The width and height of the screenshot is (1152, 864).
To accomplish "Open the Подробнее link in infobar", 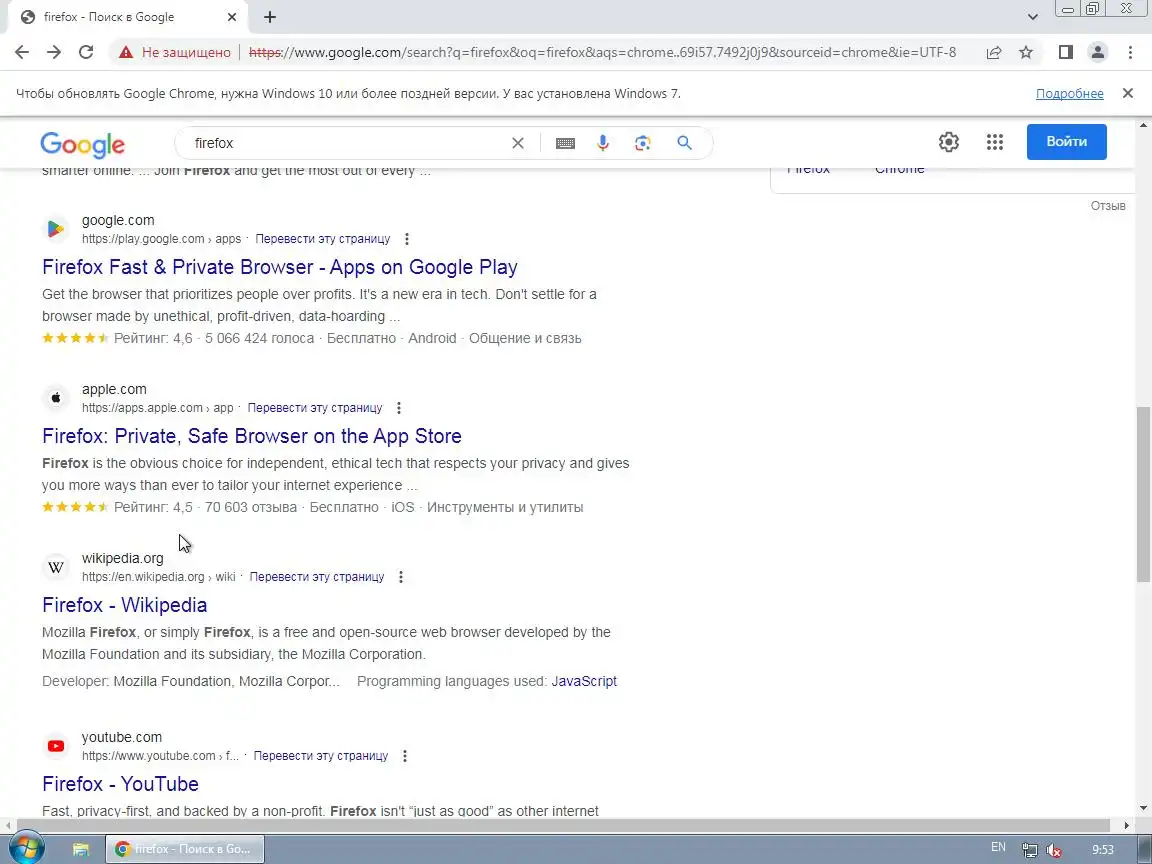I will click(1070, 93).
